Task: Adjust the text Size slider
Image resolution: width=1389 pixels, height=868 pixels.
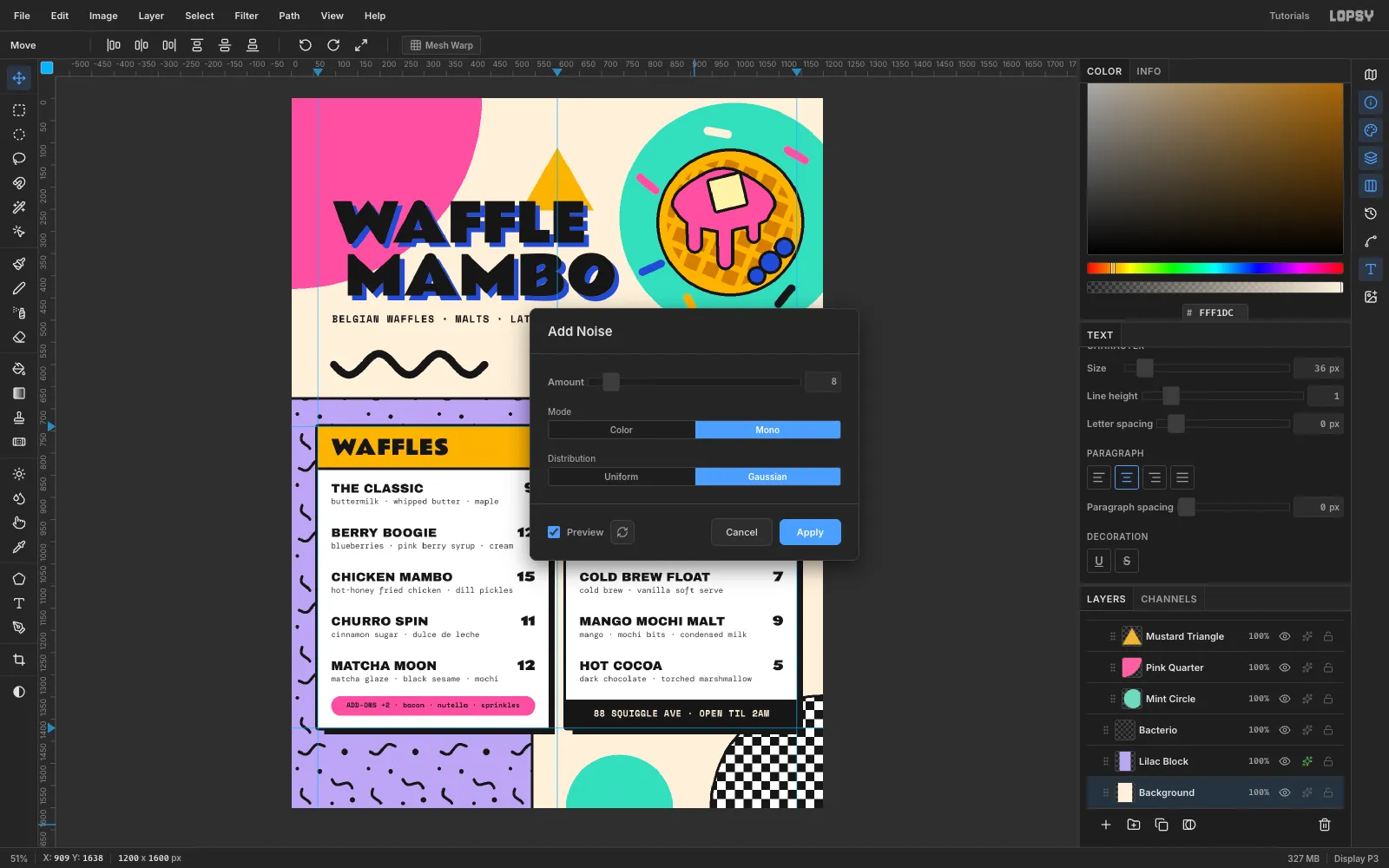Action: coord(1208,368)
